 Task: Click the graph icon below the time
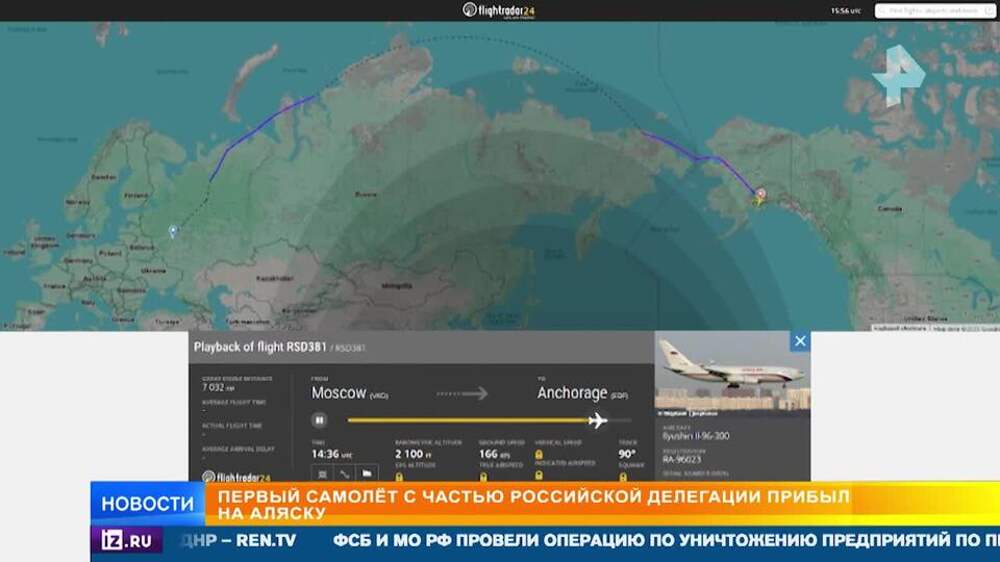coord(344,474)
